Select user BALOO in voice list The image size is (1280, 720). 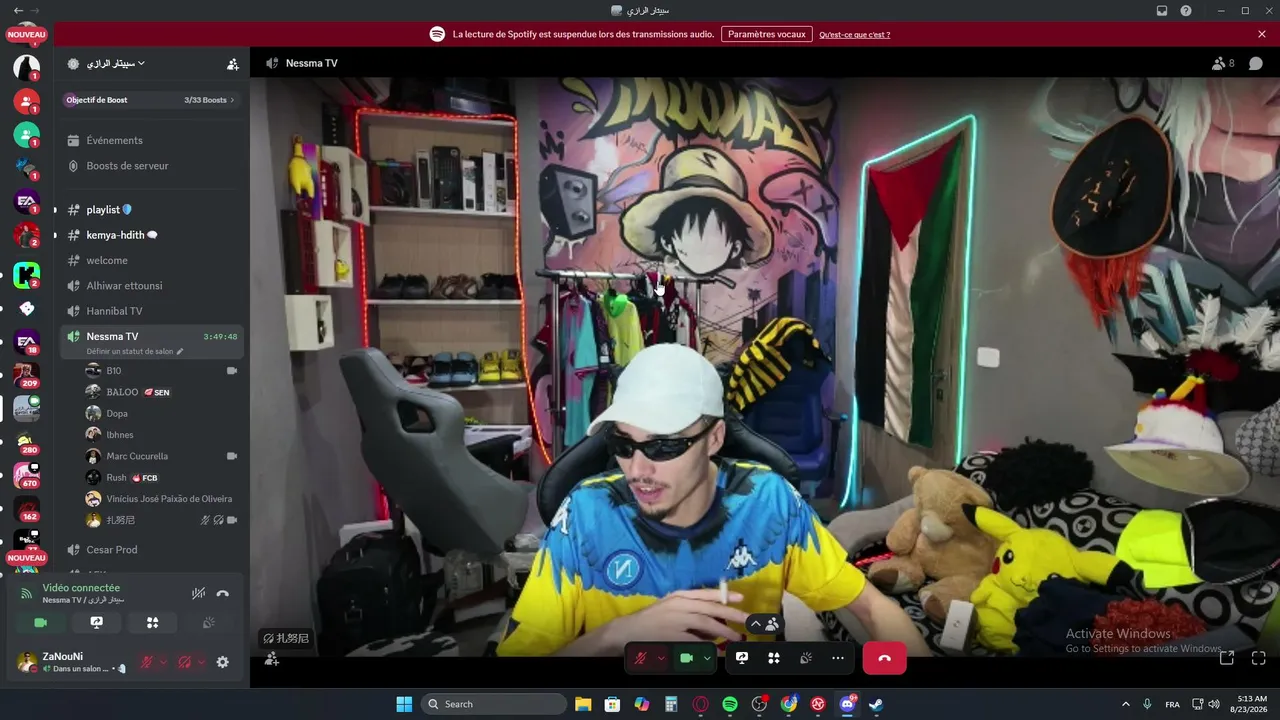(162, 392)
